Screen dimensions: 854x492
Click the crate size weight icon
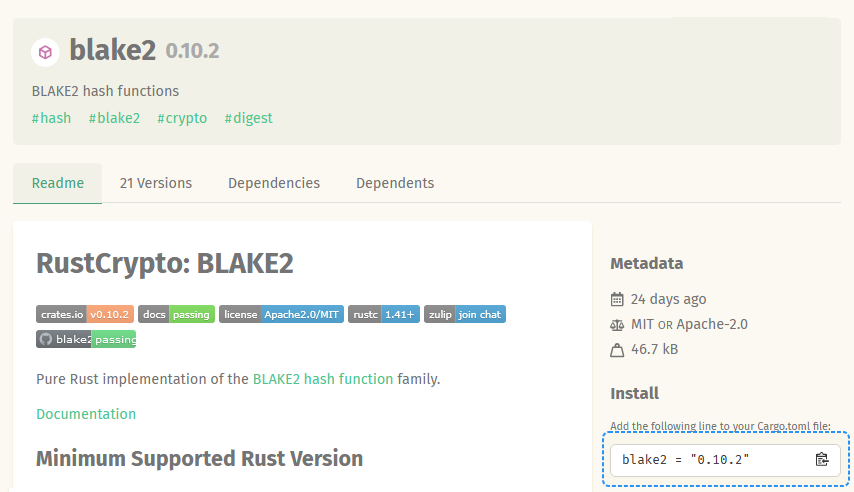(x=617, y=350)
